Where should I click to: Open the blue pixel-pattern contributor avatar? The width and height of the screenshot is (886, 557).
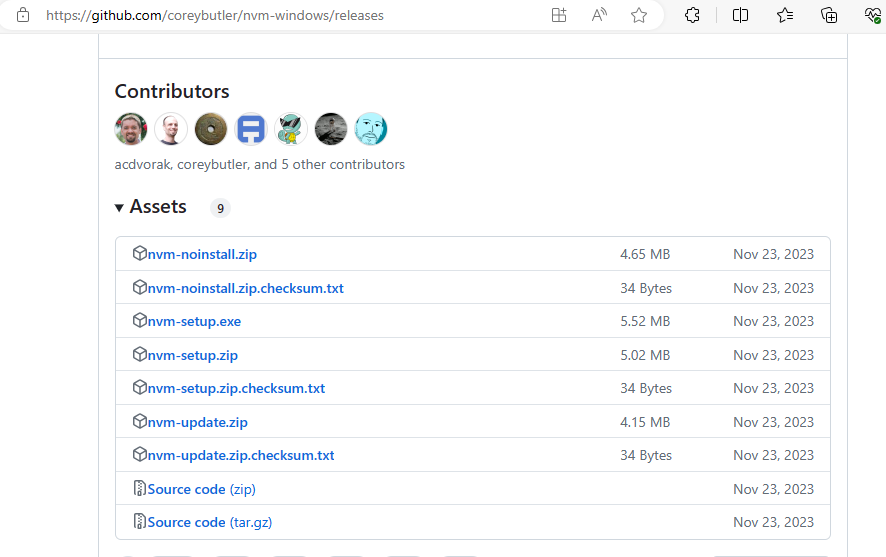tap(251, 129)
